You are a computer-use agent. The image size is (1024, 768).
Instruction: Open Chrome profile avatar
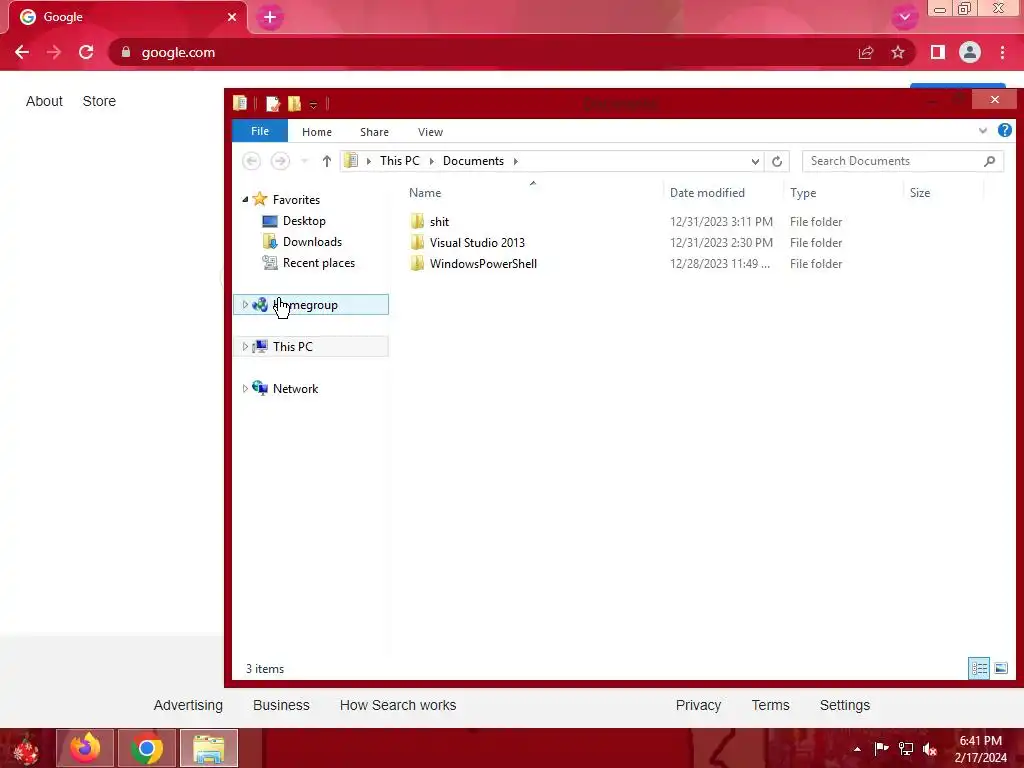[970, 52]
